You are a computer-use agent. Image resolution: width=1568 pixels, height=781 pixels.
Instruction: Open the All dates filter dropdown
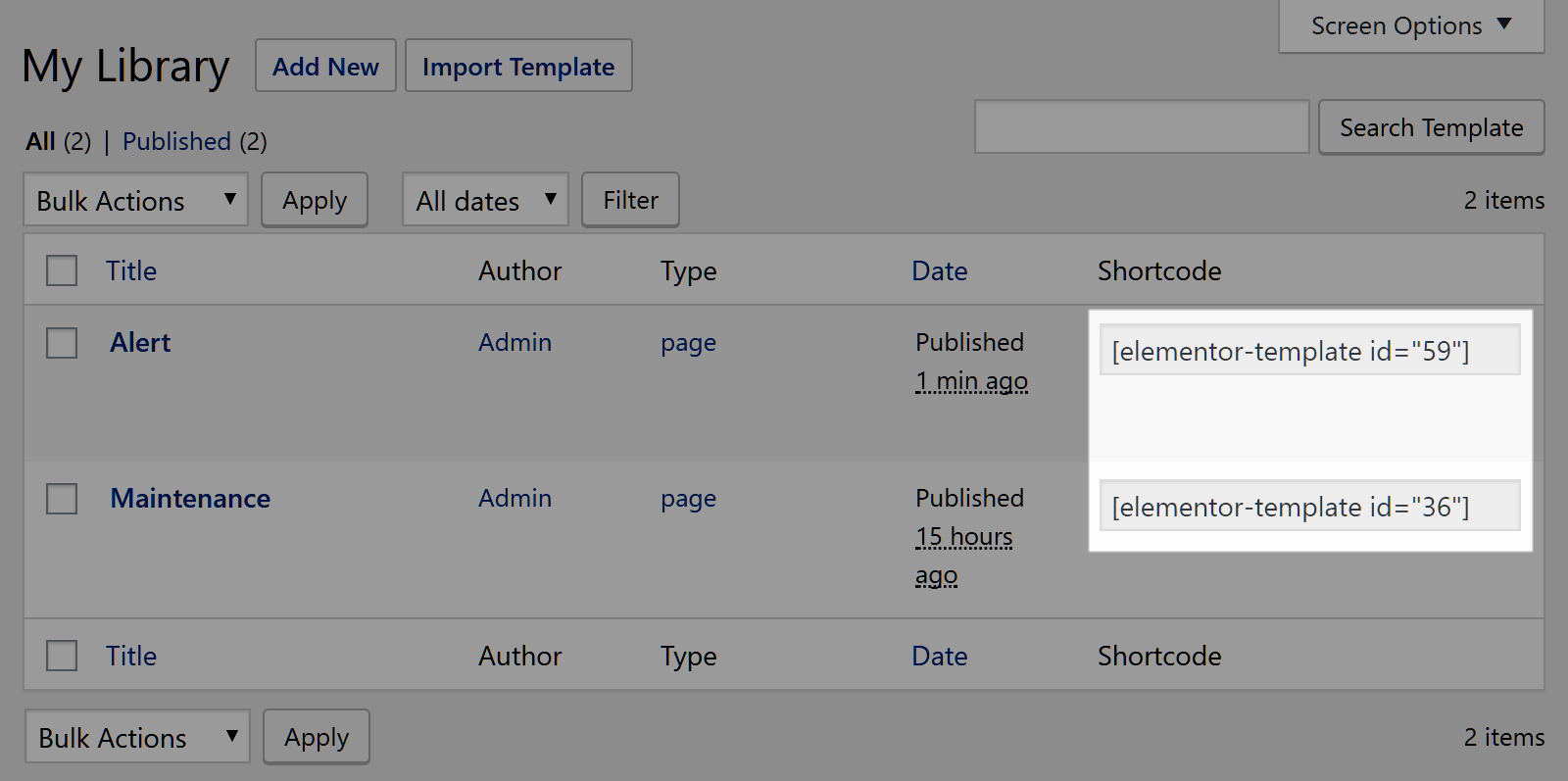(485, 200)
